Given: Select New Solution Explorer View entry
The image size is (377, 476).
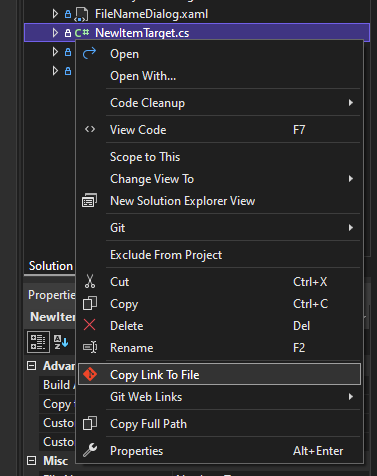Looking at the screenshot, I should pos(219,201).
